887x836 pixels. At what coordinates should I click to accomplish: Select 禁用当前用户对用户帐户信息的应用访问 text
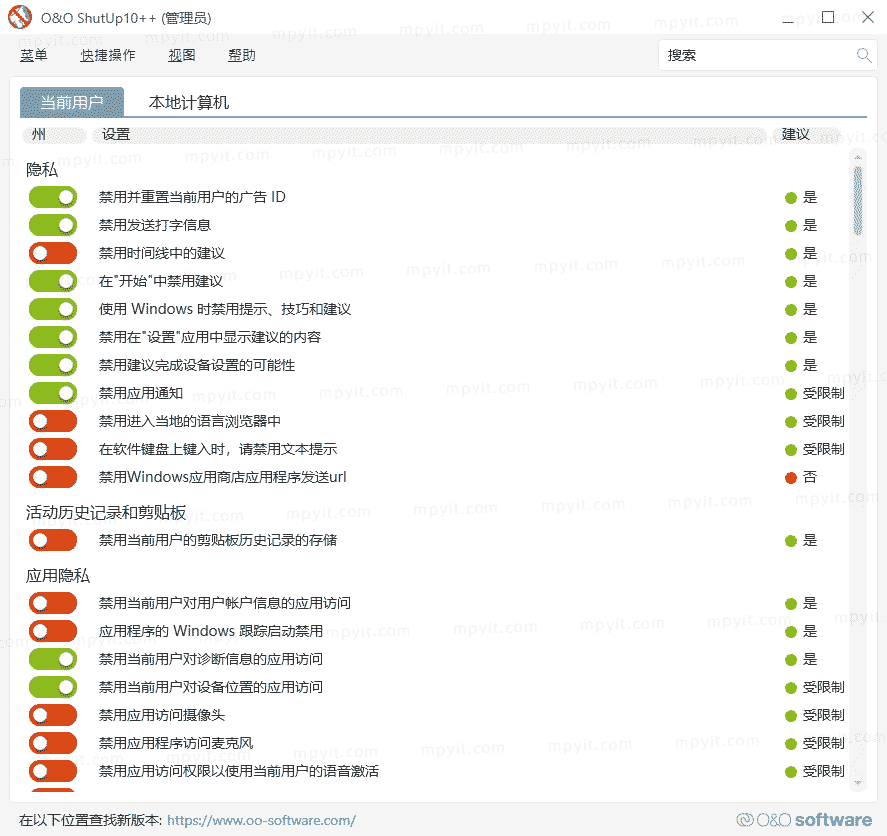225,603
